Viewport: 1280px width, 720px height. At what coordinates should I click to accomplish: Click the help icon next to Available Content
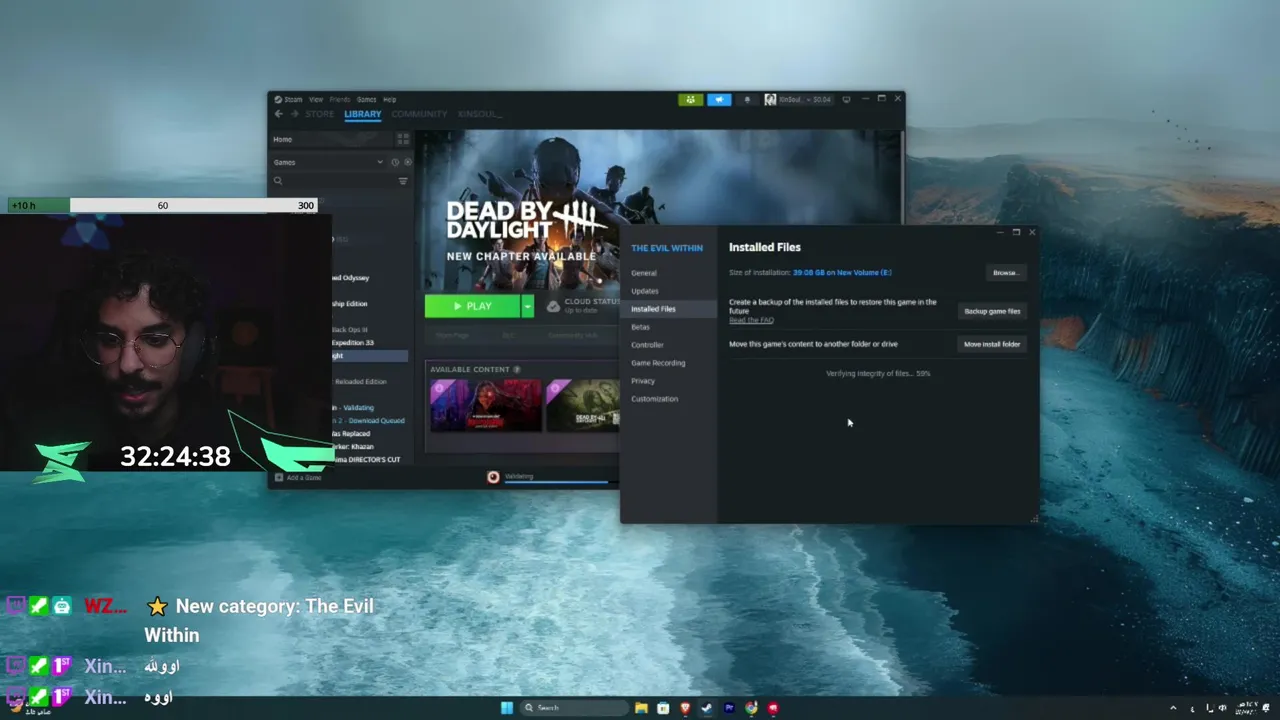[x=517, y=369]
